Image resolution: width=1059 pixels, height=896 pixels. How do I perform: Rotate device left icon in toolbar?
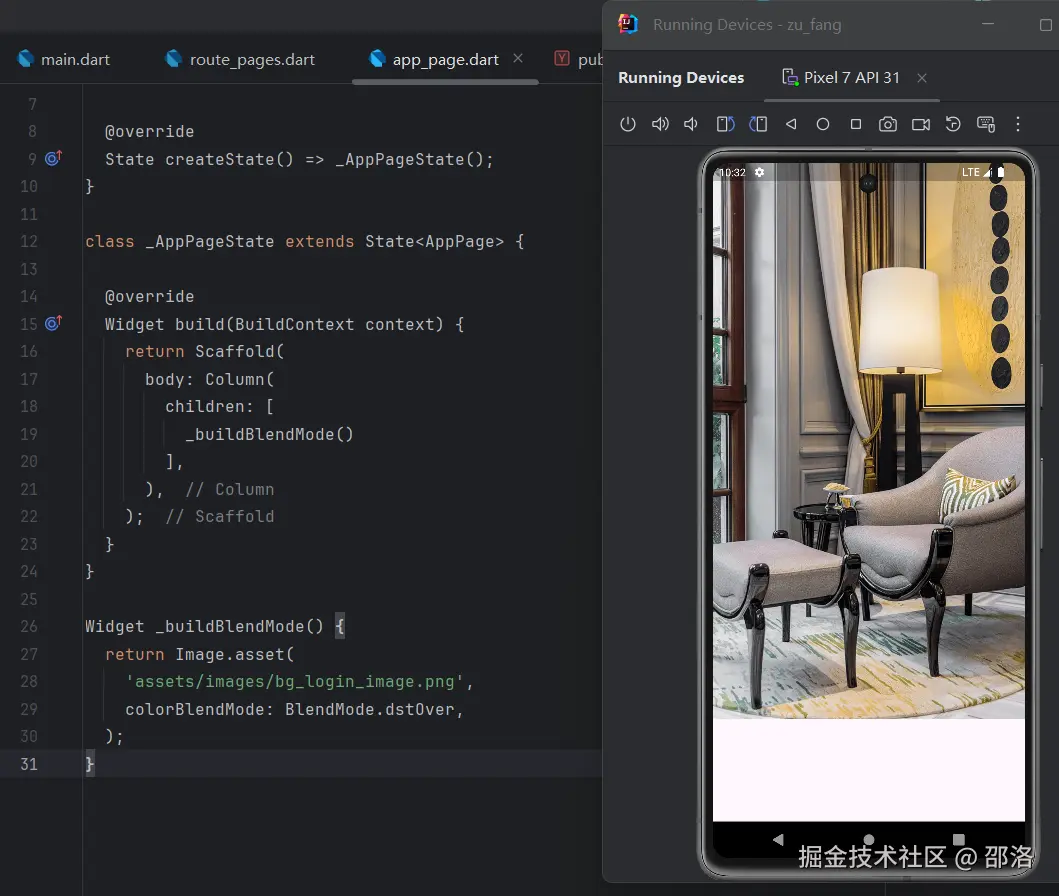pyautogui.click(x=725, y=124)
